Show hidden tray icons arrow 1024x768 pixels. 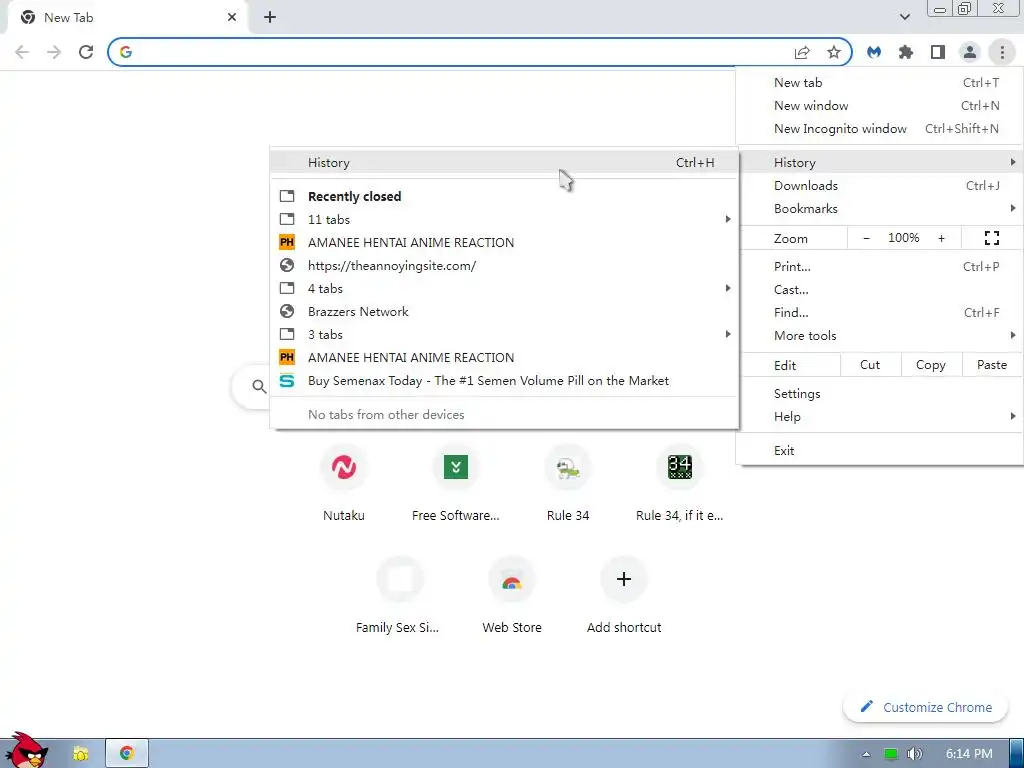866,754
